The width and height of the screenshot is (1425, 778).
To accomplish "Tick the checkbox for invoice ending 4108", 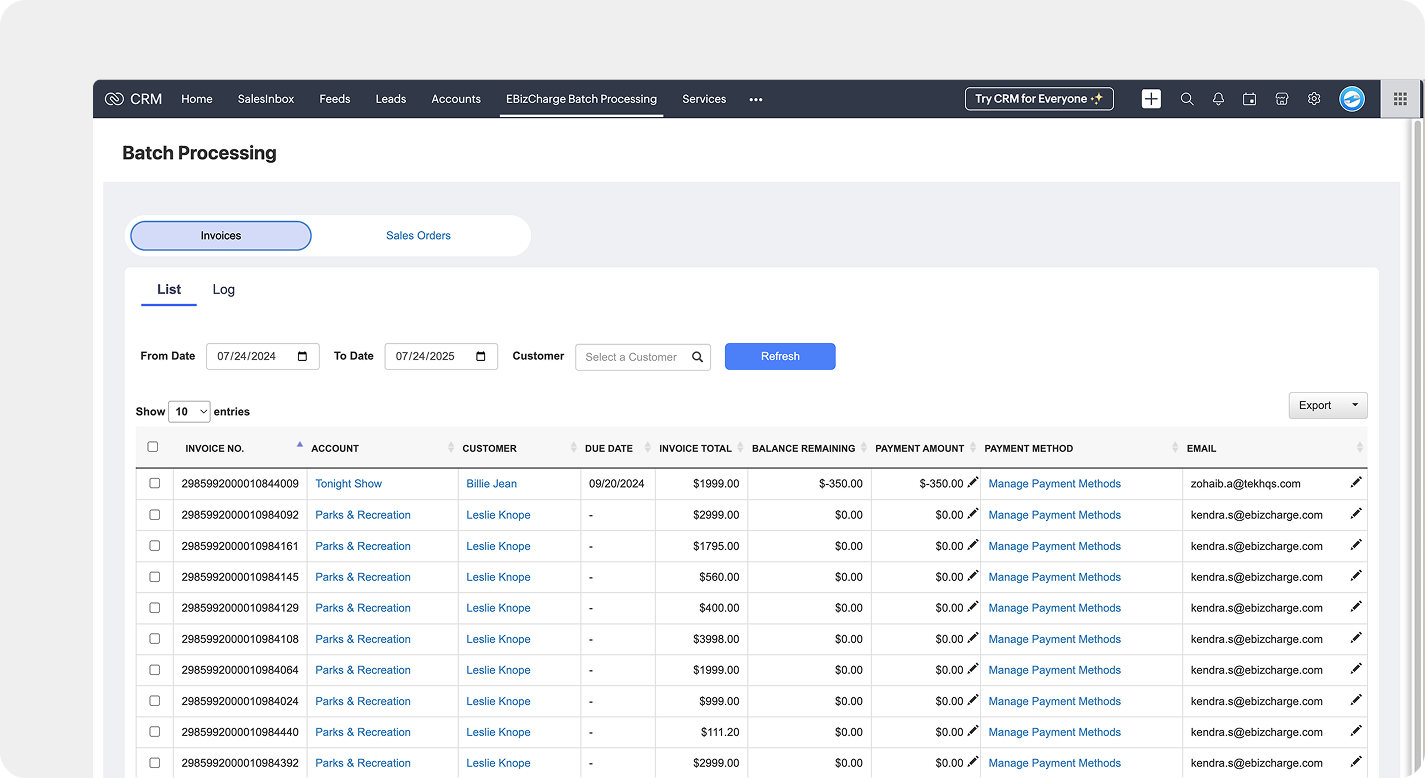I will [155, 639].
